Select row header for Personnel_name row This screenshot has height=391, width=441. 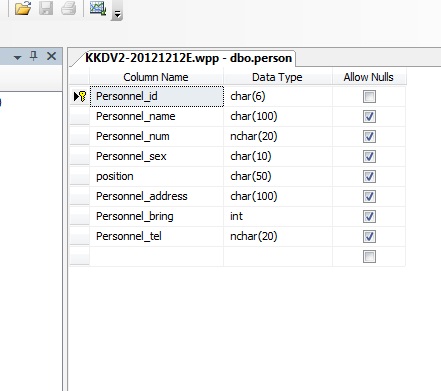click(80, 117)
